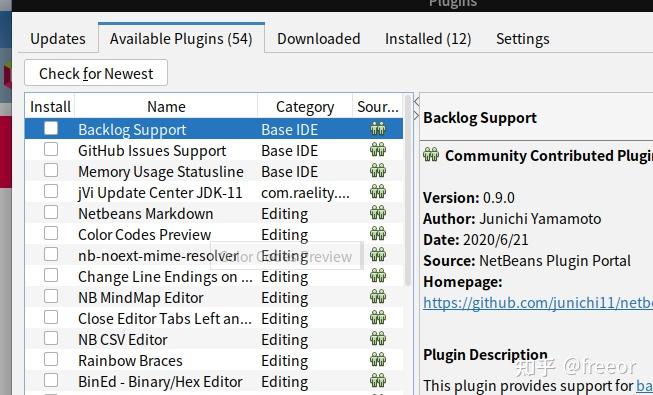
Task: Open the Installed (12) tab
Action: tap(428, 39)
